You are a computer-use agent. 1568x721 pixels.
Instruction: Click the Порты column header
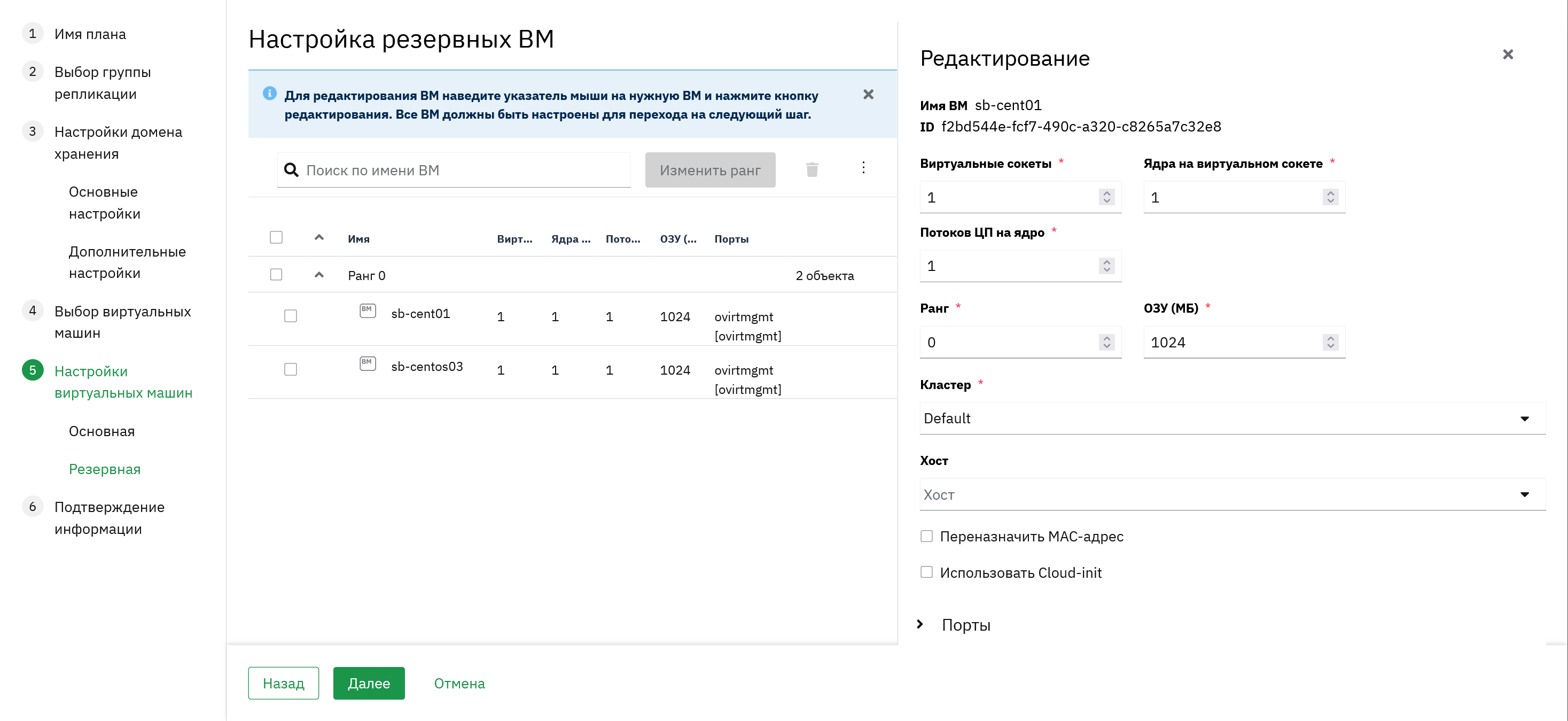731,239
